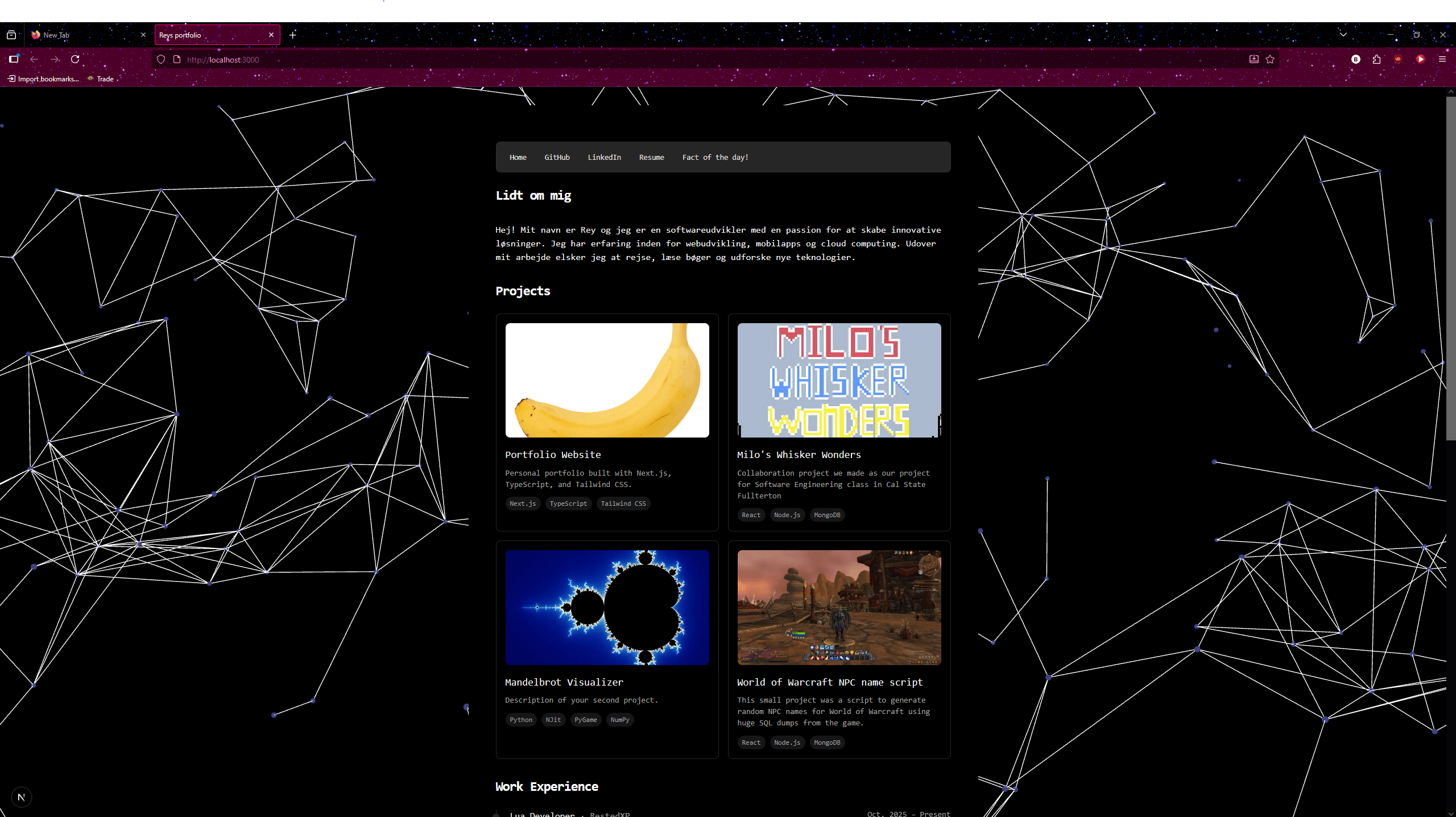Click the Mandelbrot Visualizer thumbnail
The height and width of the screenshot is (817, 1456).
607,607
